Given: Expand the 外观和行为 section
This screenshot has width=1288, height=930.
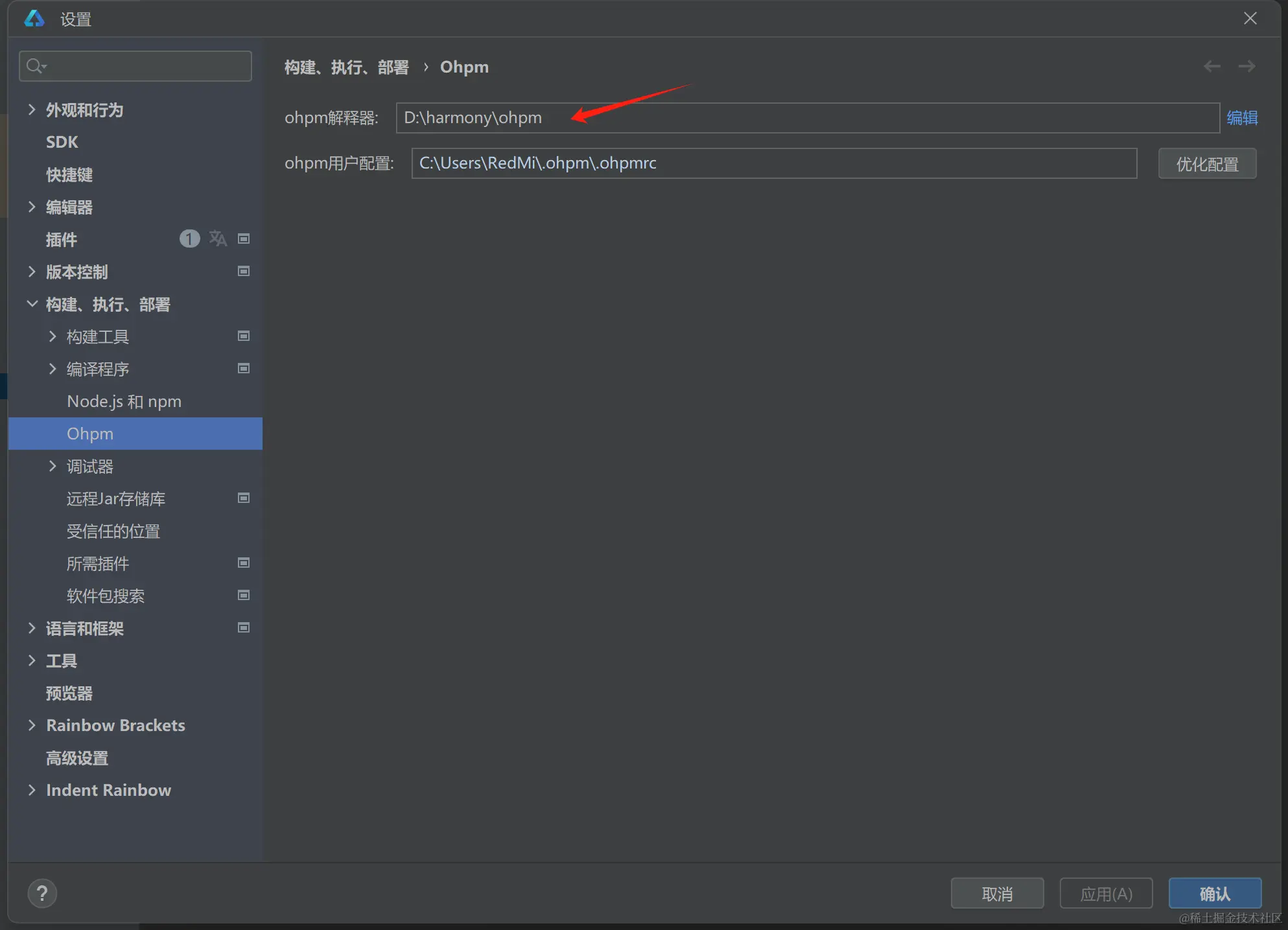Looking at the screenshot, I should (x=32, y=110).
